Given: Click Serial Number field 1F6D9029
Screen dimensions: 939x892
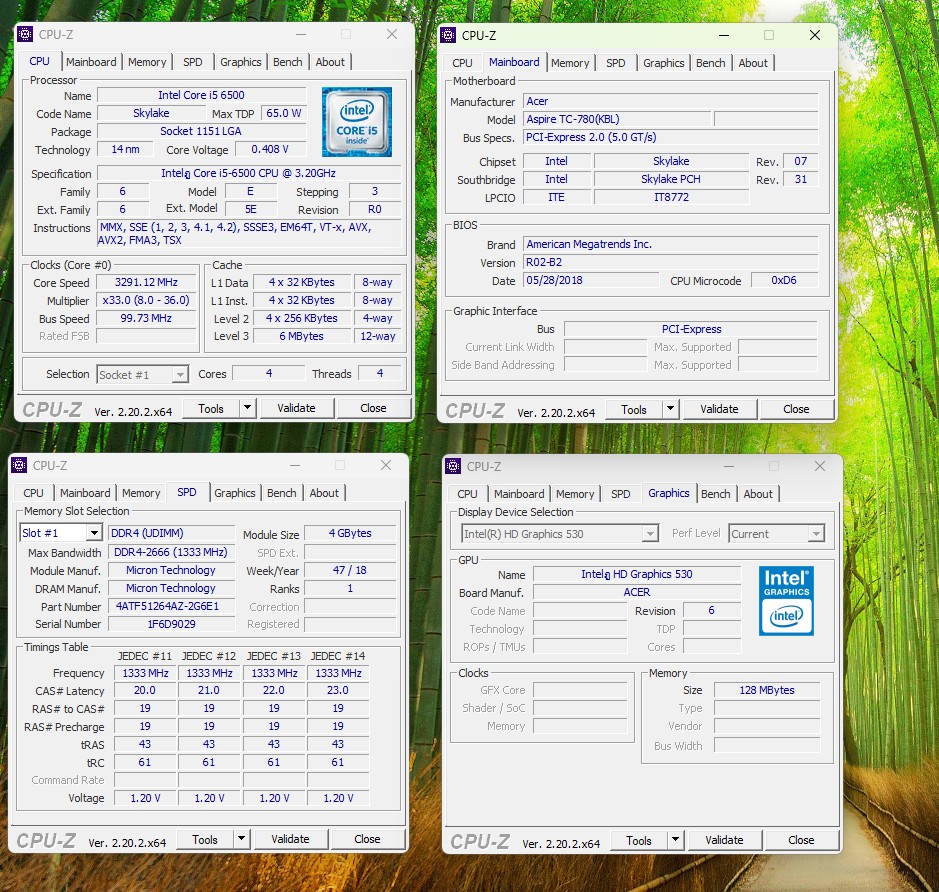Looking at the screenshot, I should click(x=171, y=624).
